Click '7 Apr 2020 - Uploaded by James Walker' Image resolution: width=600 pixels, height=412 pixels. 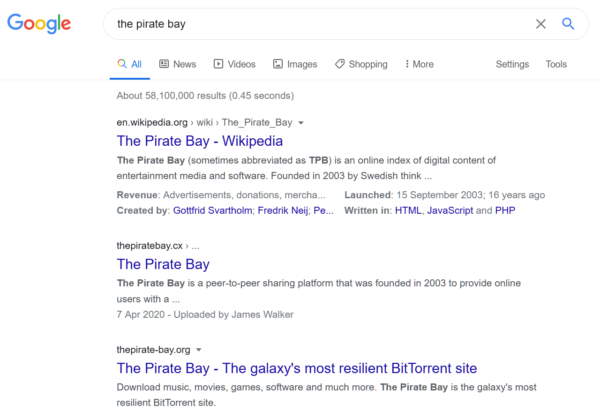coord(205,314)
